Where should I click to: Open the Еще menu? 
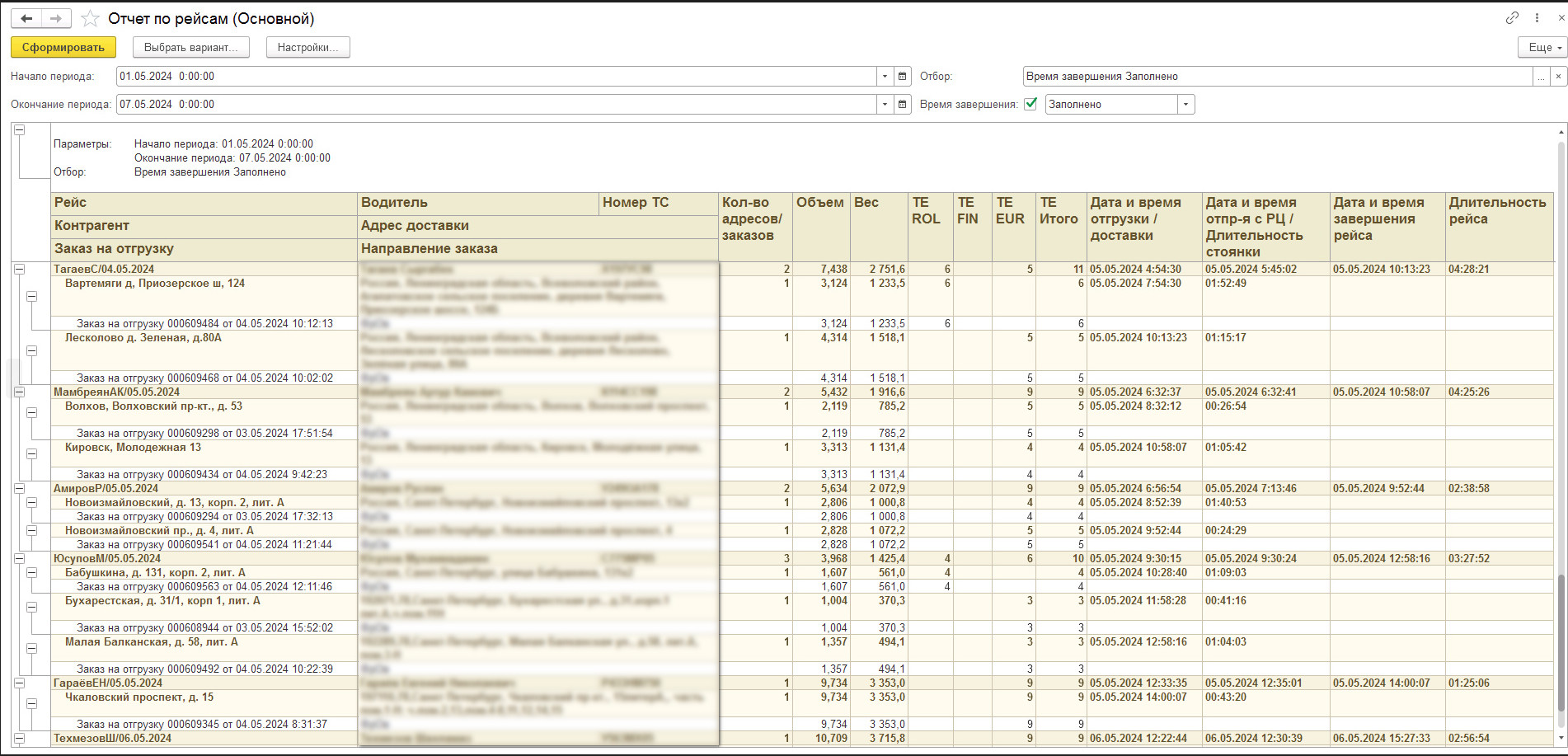(x=1542, y=47)
